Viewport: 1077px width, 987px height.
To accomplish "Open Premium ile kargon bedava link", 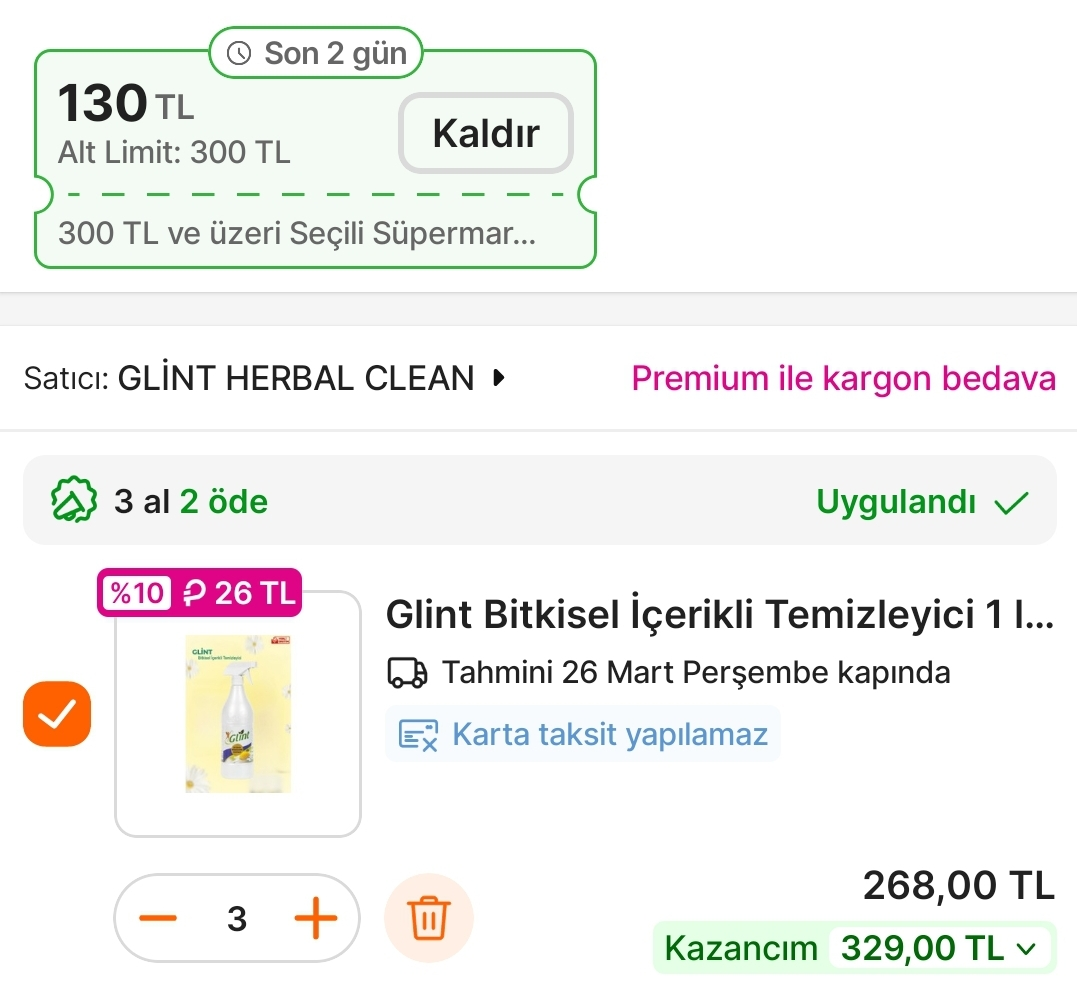I will (843, 378).
